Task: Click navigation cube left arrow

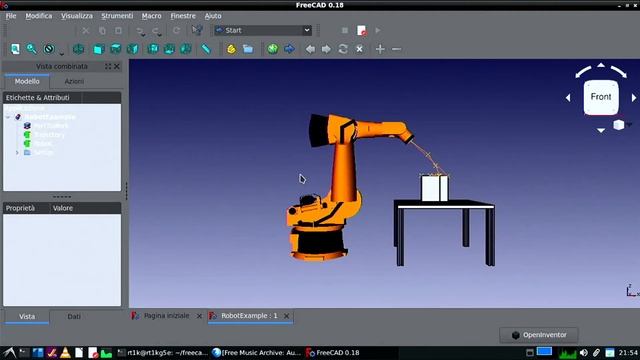Action: click(x=568, y=98)
